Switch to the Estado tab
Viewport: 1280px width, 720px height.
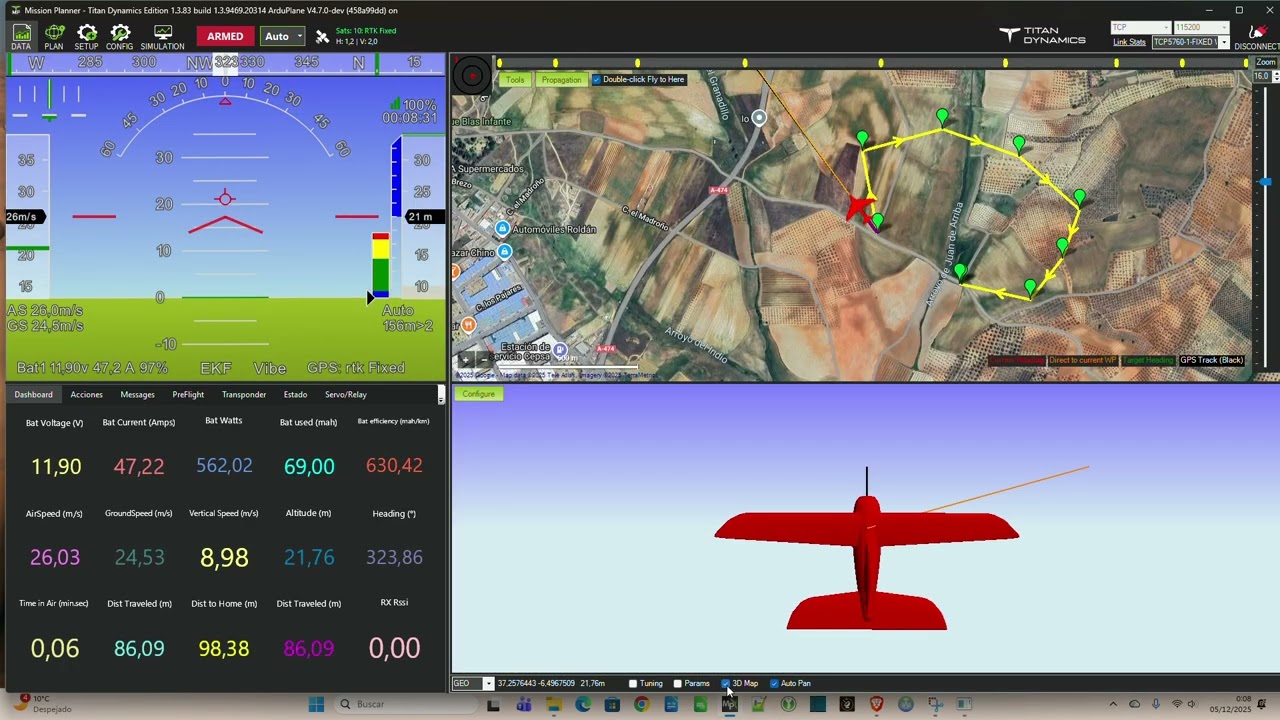pos(295,395)
